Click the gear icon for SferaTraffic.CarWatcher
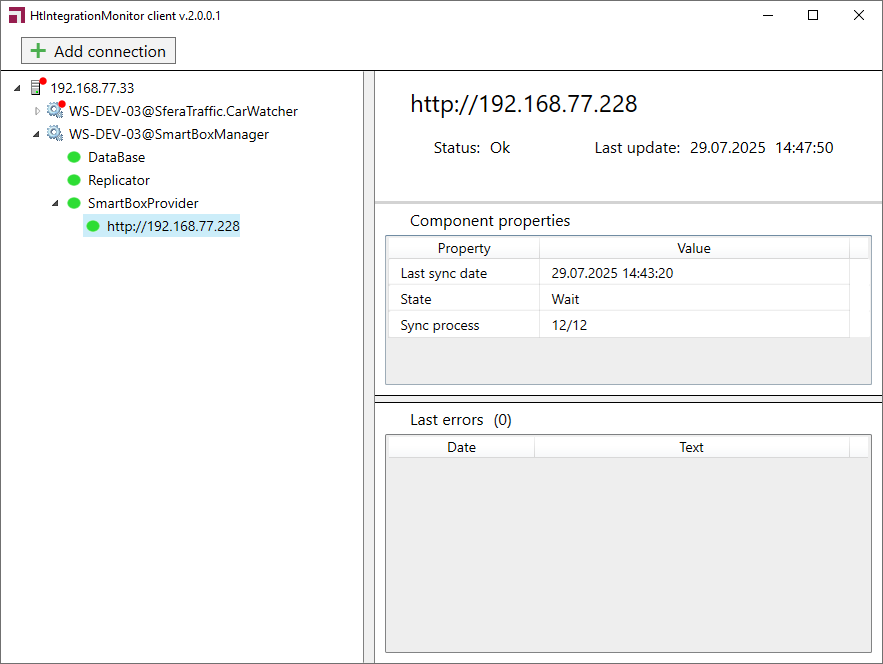Viewport: 883px width, 664px height. click(x=55, y=111)
